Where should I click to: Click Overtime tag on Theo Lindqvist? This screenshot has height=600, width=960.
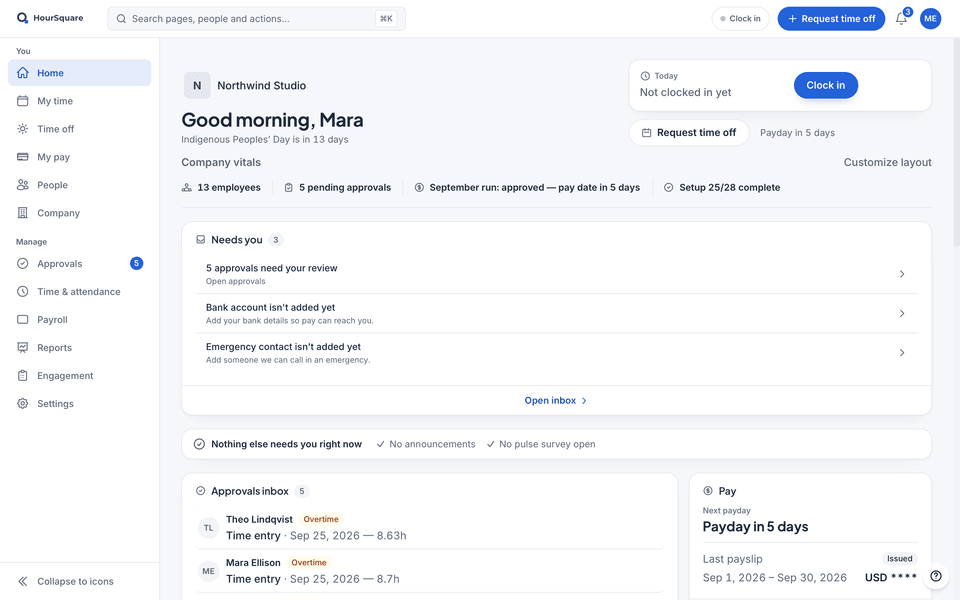point(321,519)
